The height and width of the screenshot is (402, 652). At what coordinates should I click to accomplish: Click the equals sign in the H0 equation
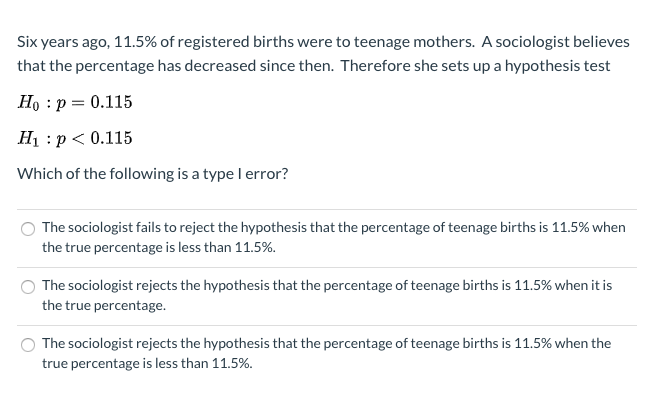[78, 103]
